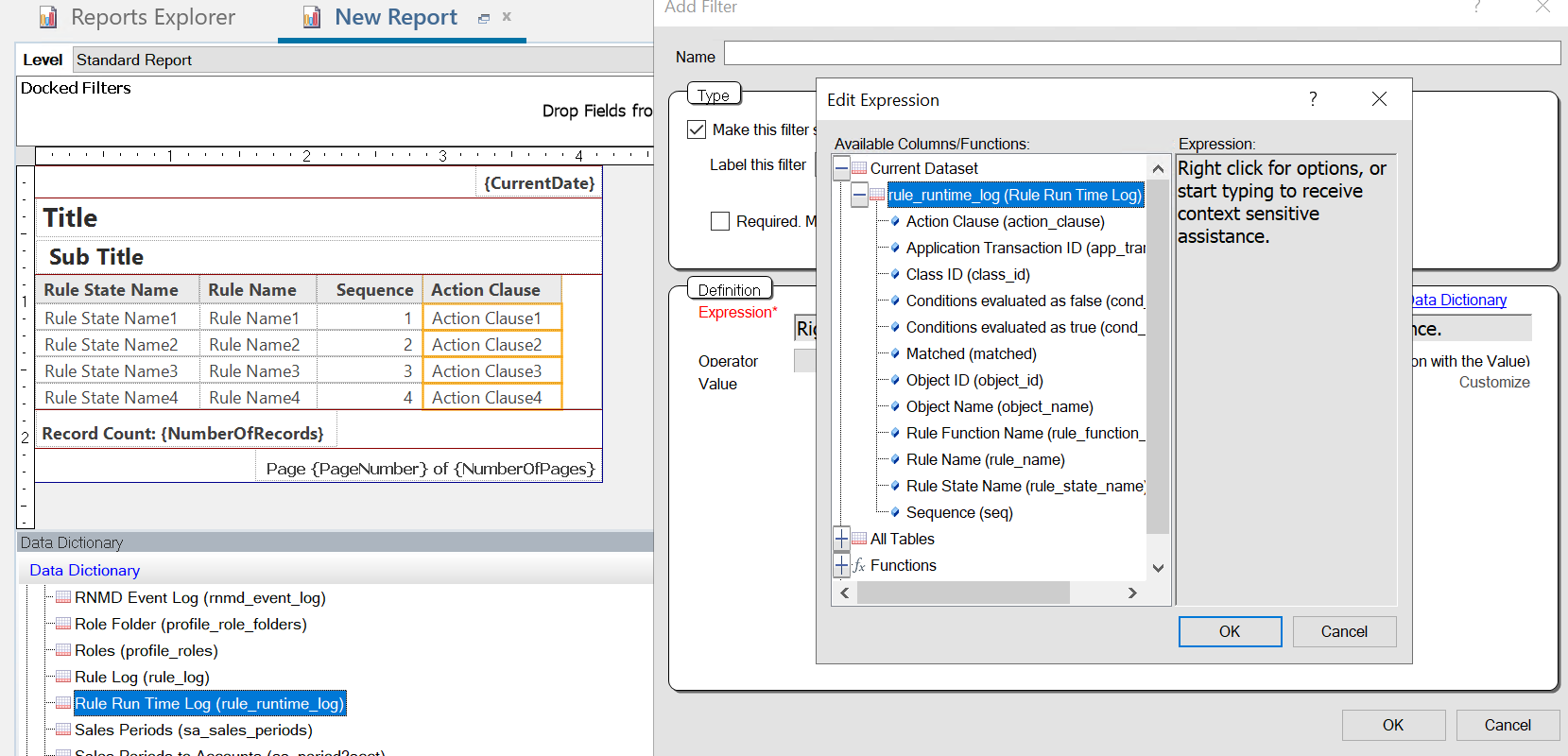Click the table icon beside Sales Periods
The height and width of the screenshot is (756, 1568).
pos(62,730)
